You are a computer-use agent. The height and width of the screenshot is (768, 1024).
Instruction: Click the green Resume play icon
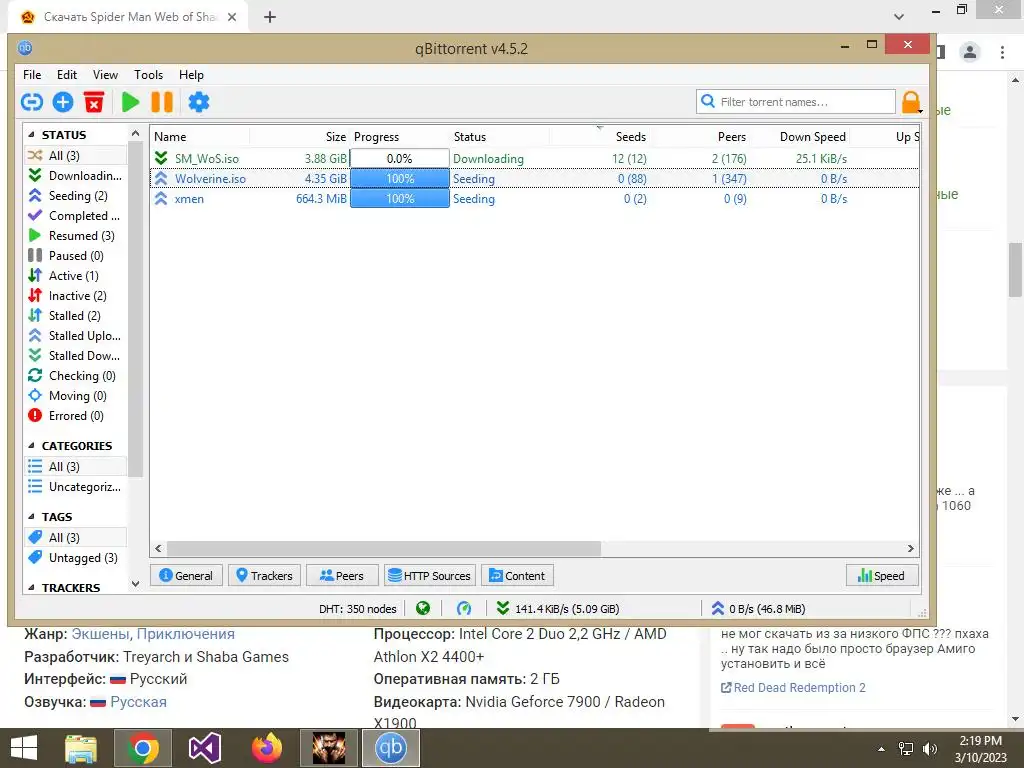(131, 103)
